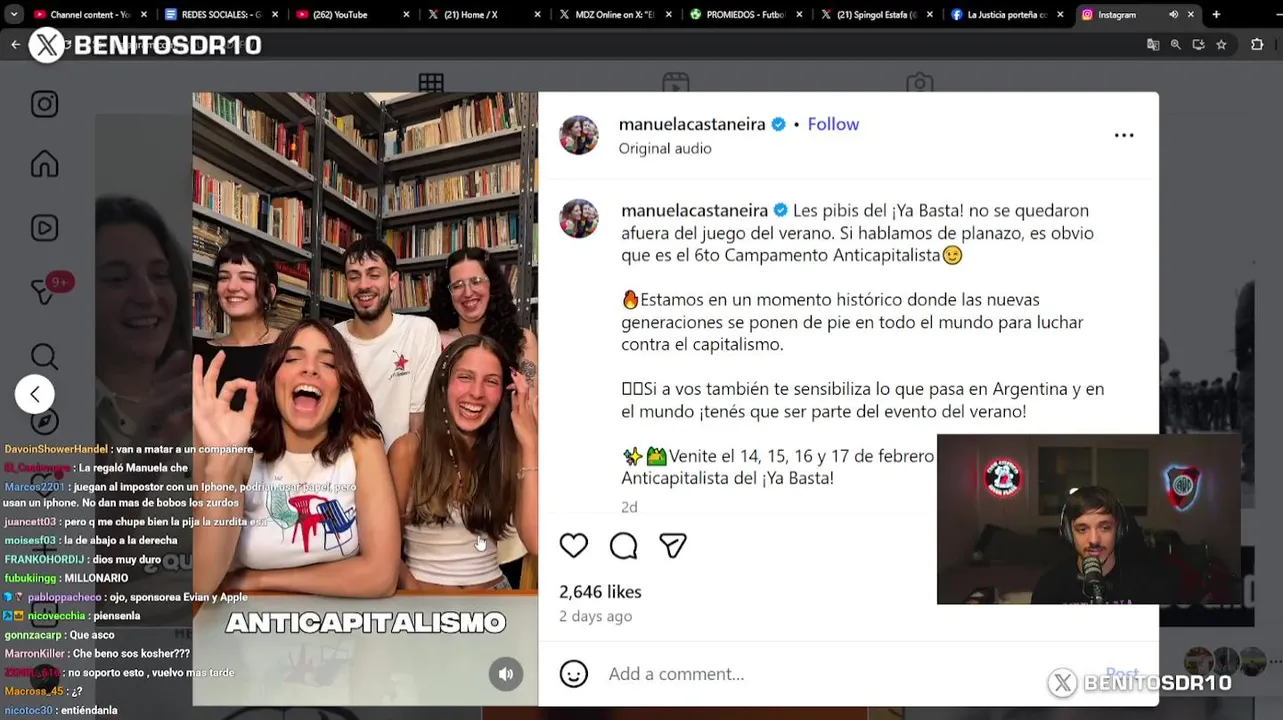Viewport: 1283px width, 720px height.
Task: Open messages with unread badge in sidebar
Action: [46, 290]
